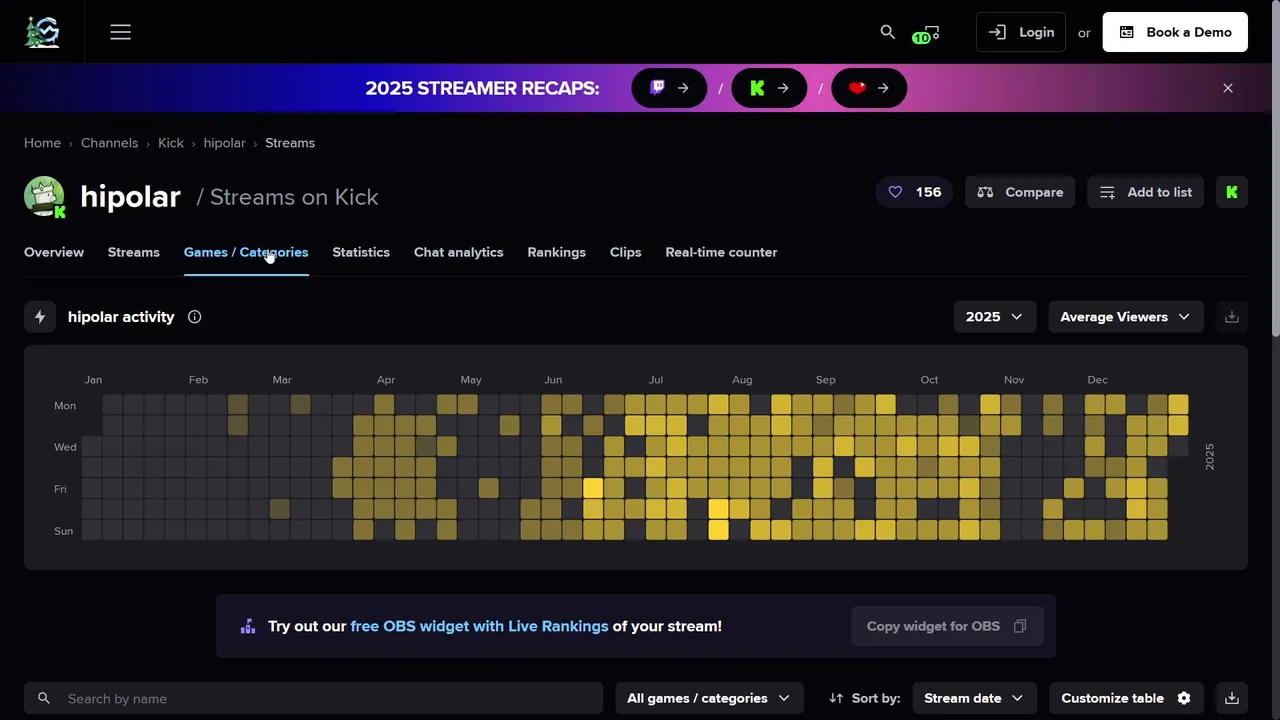Viewport: 1280px width, 720px height.
Task: Open channel on Kick via green K icon
Action: [x=1232, y=192]
